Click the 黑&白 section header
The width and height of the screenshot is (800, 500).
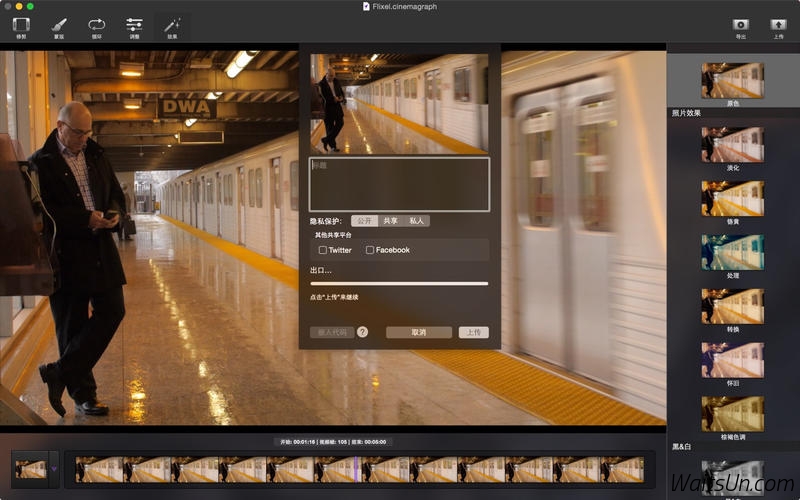click(682, 447)
